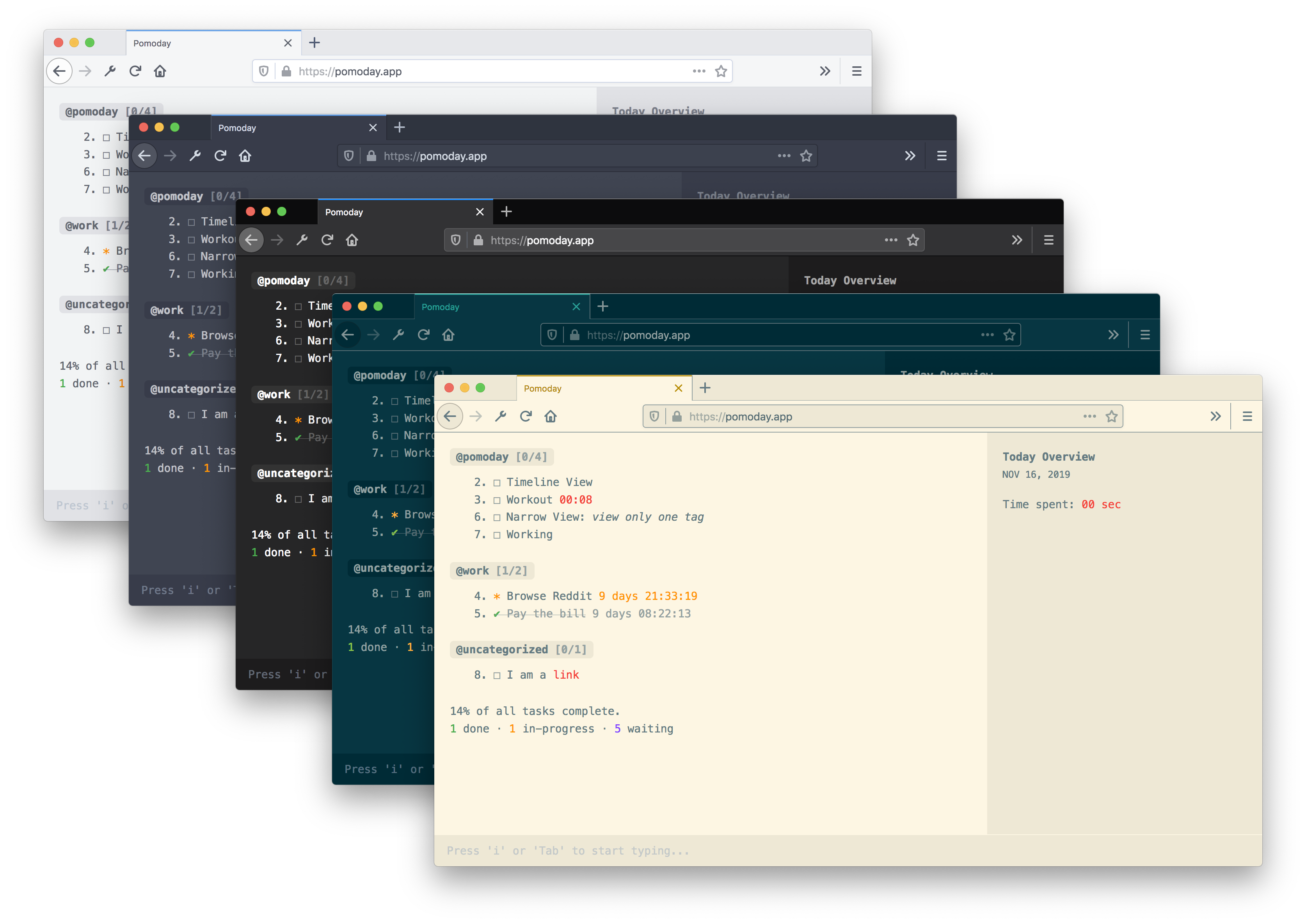Screen dimensions: 1306x924
Task: Expand overflow chevrons in the cream window's toolbar
Action: (1215, 417)
